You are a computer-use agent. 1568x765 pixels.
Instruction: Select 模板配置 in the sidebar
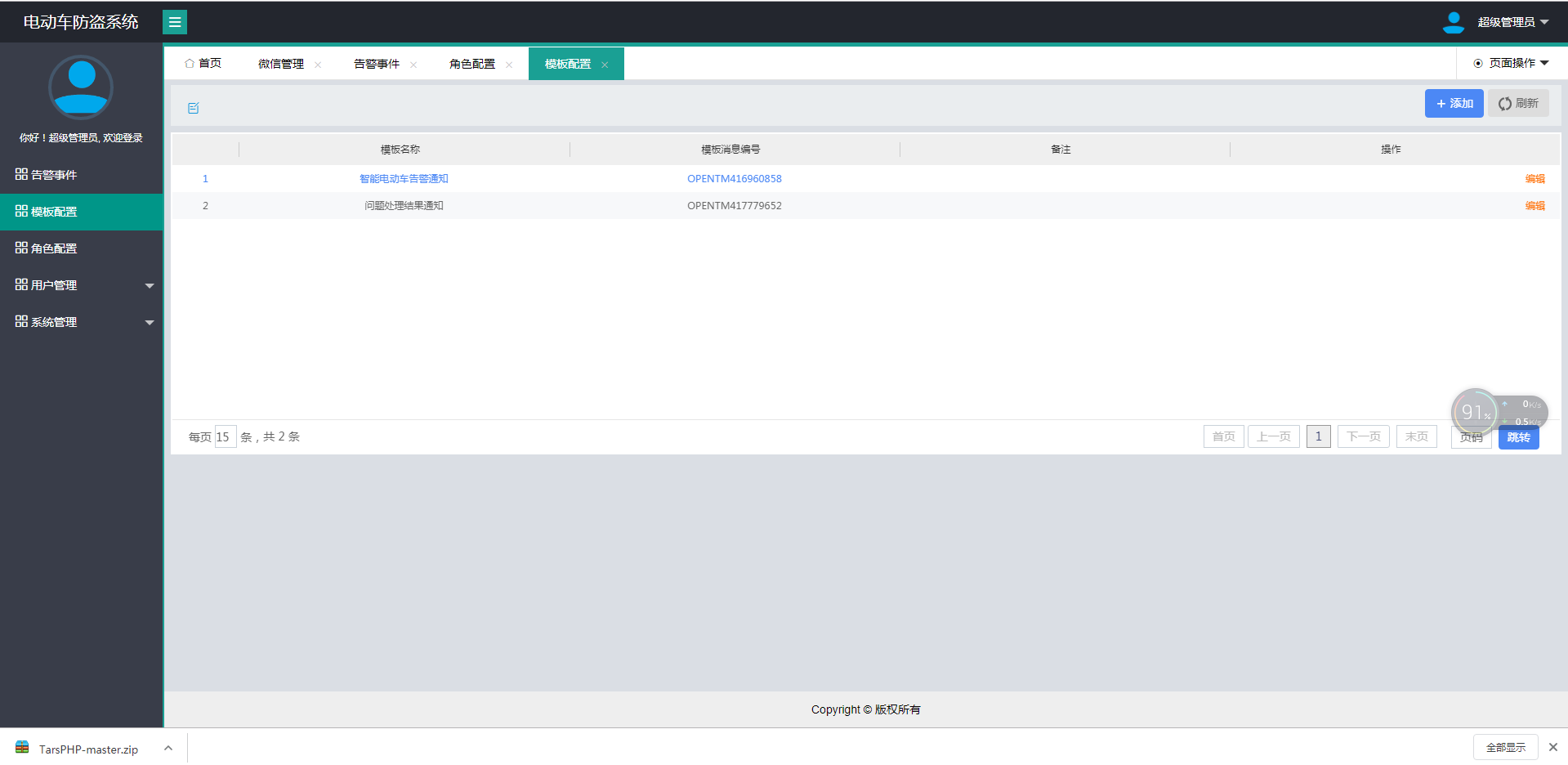82,212
